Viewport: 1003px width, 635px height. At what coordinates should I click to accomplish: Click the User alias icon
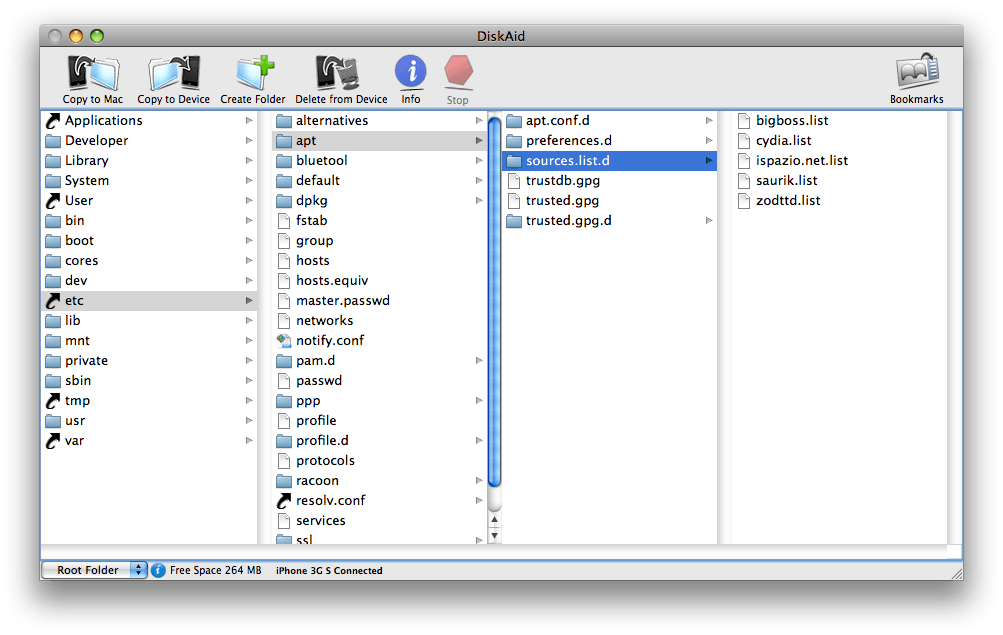pyautogui.click(x=53, y=201)
